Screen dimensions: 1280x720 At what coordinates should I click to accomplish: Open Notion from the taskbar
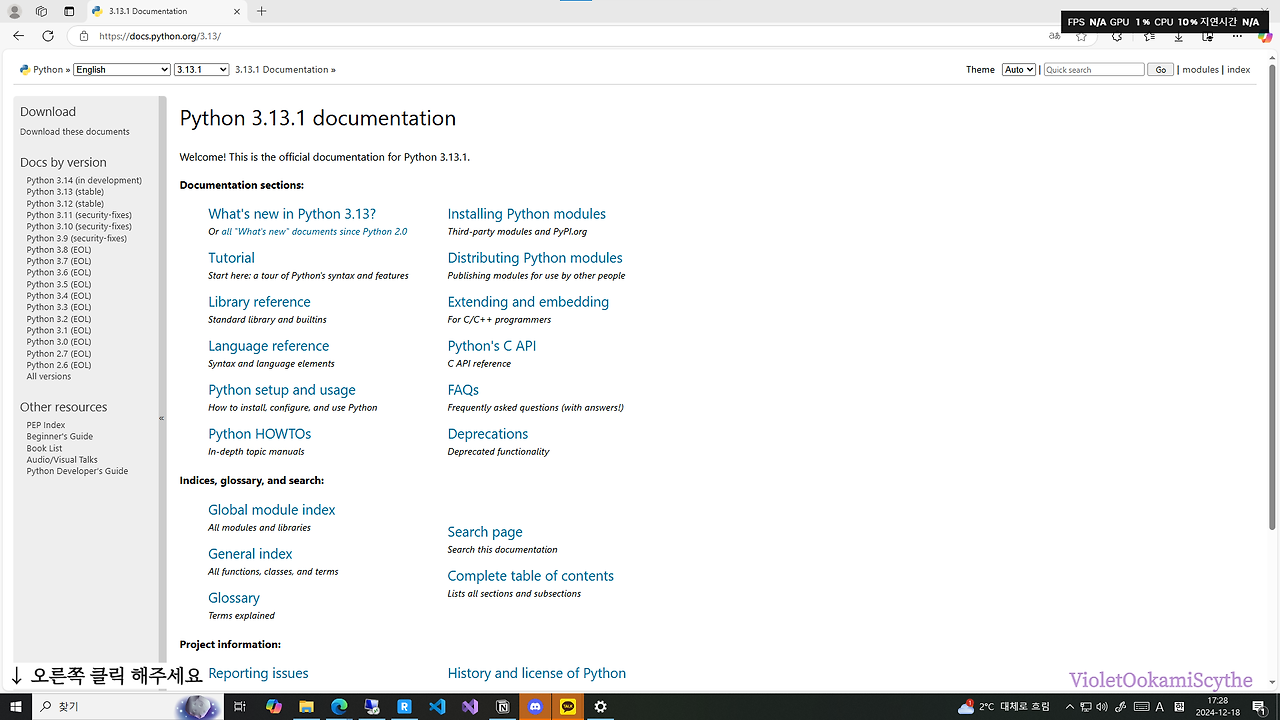point(502,706)
